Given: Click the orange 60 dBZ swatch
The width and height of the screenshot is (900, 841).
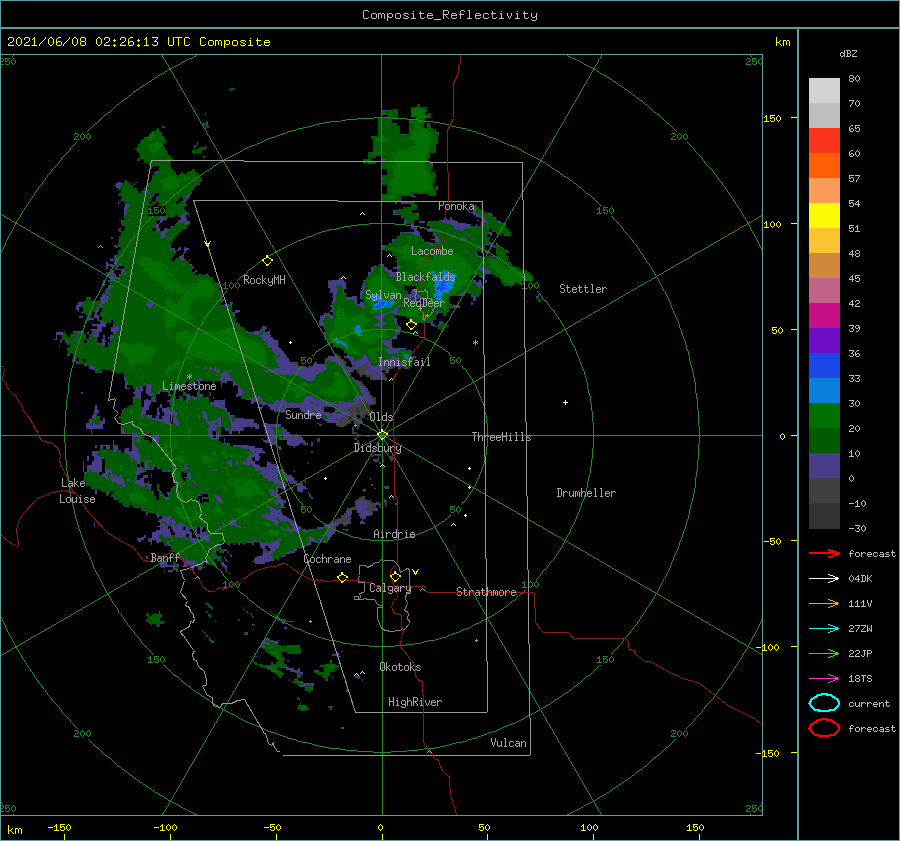Looking at the screenshot, I should 824,165.
